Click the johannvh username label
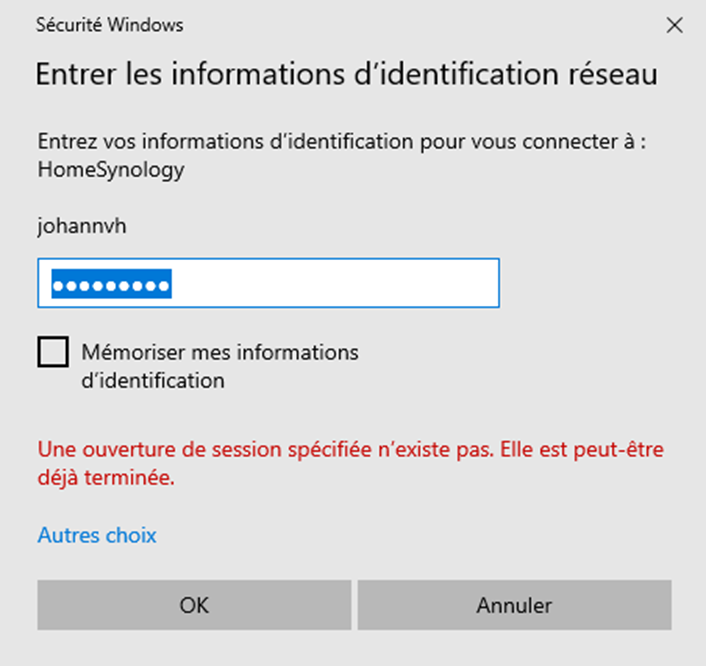Image resolution: width=706 pixels, height=666 pixels. (x=82, y=226)
